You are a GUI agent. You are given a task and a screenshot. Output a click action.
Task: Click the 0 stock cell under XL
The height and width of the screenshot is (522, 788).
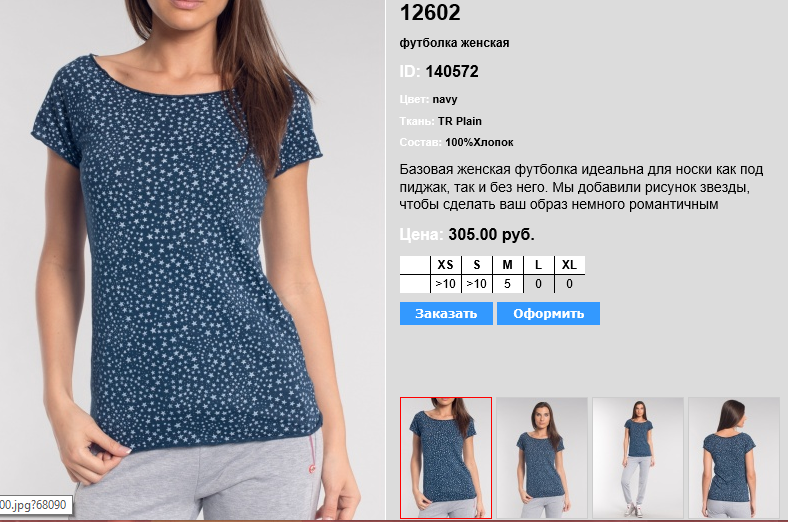[569, 284]
